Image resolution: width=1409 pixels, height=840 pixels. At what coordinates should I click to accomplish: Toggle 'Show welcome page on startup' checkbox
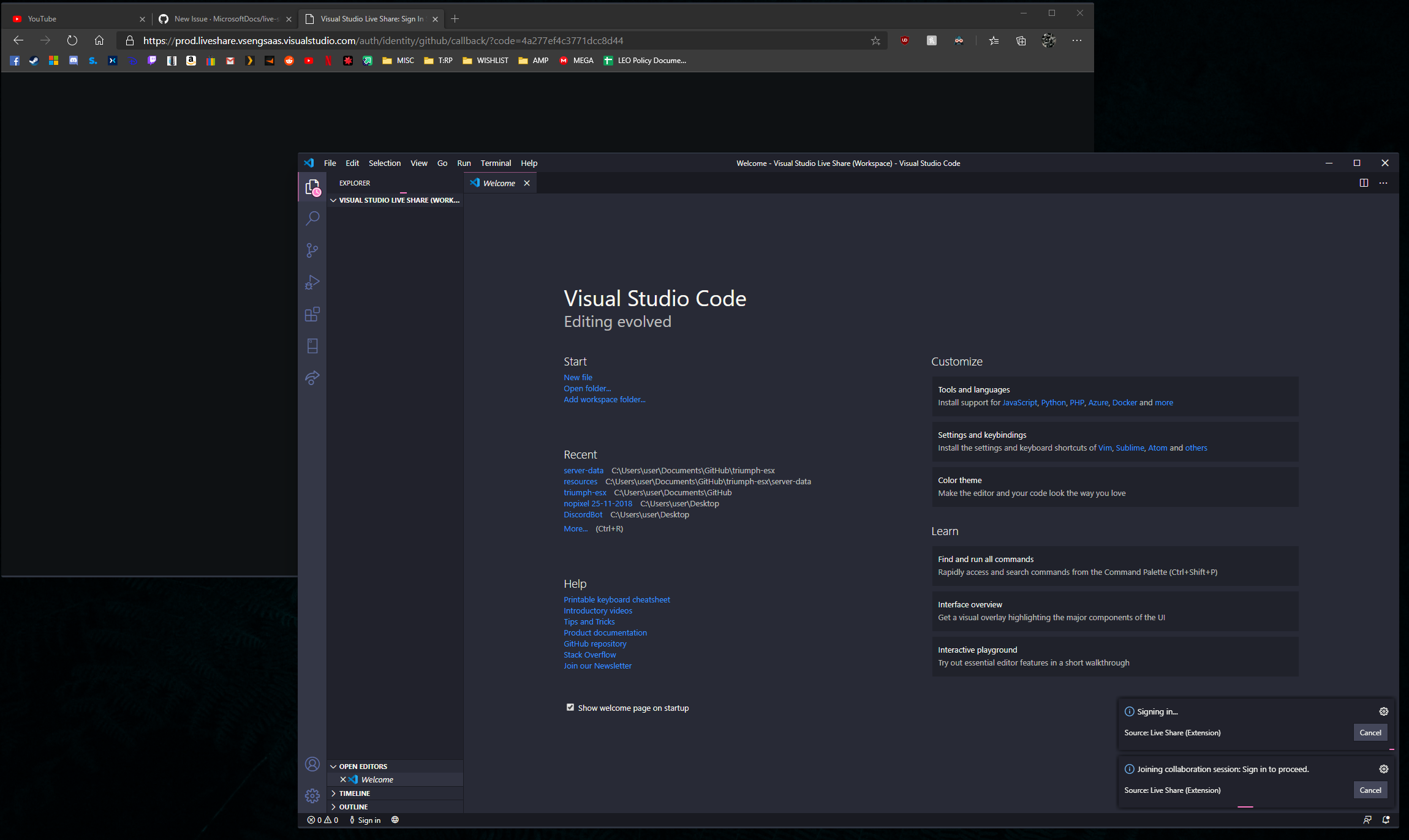click(570, 707)
